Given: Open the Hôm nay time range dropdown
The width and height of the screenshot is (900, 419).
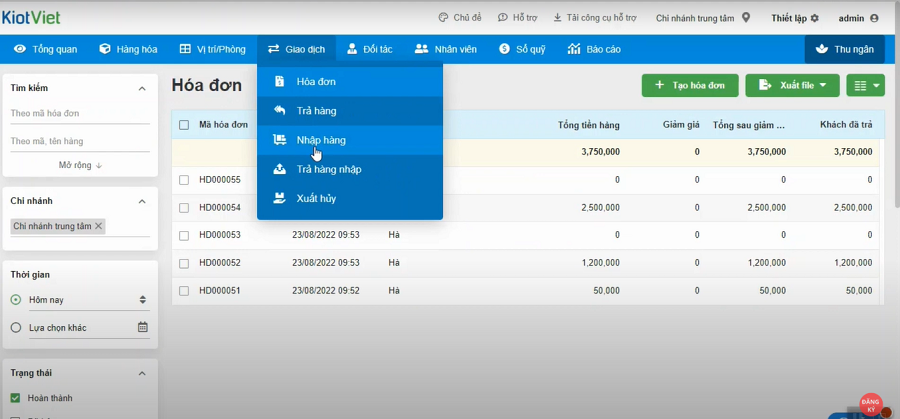Looking at the screenshot, I should [88, 300].
